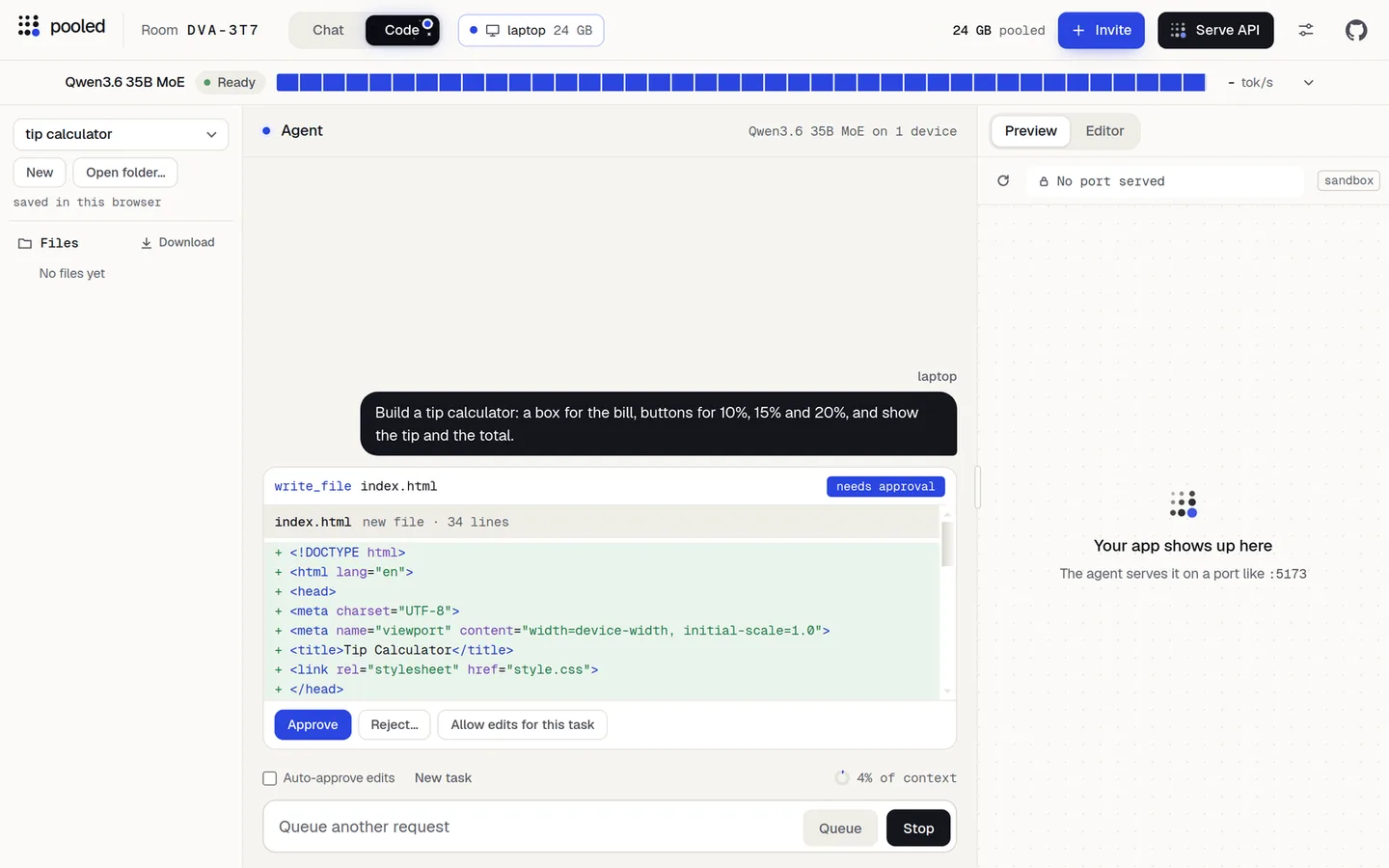The width and height of the screenshot is (1389, 868).
Task: Select the Code mode tab
Action: click(402, 30)
